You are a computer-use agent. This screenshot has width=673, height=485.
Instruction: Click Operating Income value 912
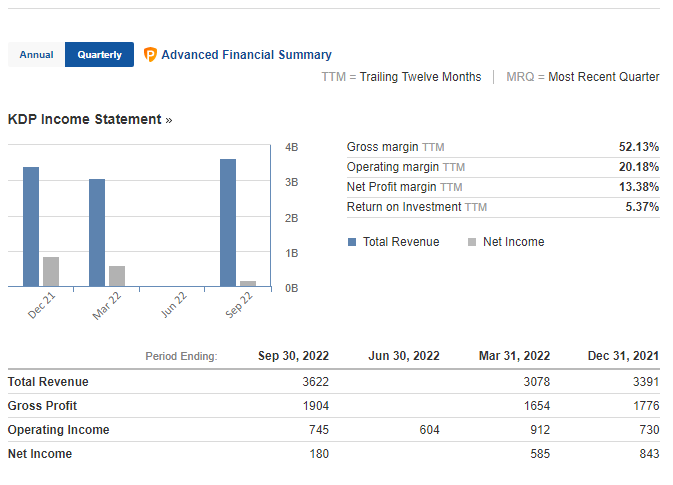(x=540, y=430)
